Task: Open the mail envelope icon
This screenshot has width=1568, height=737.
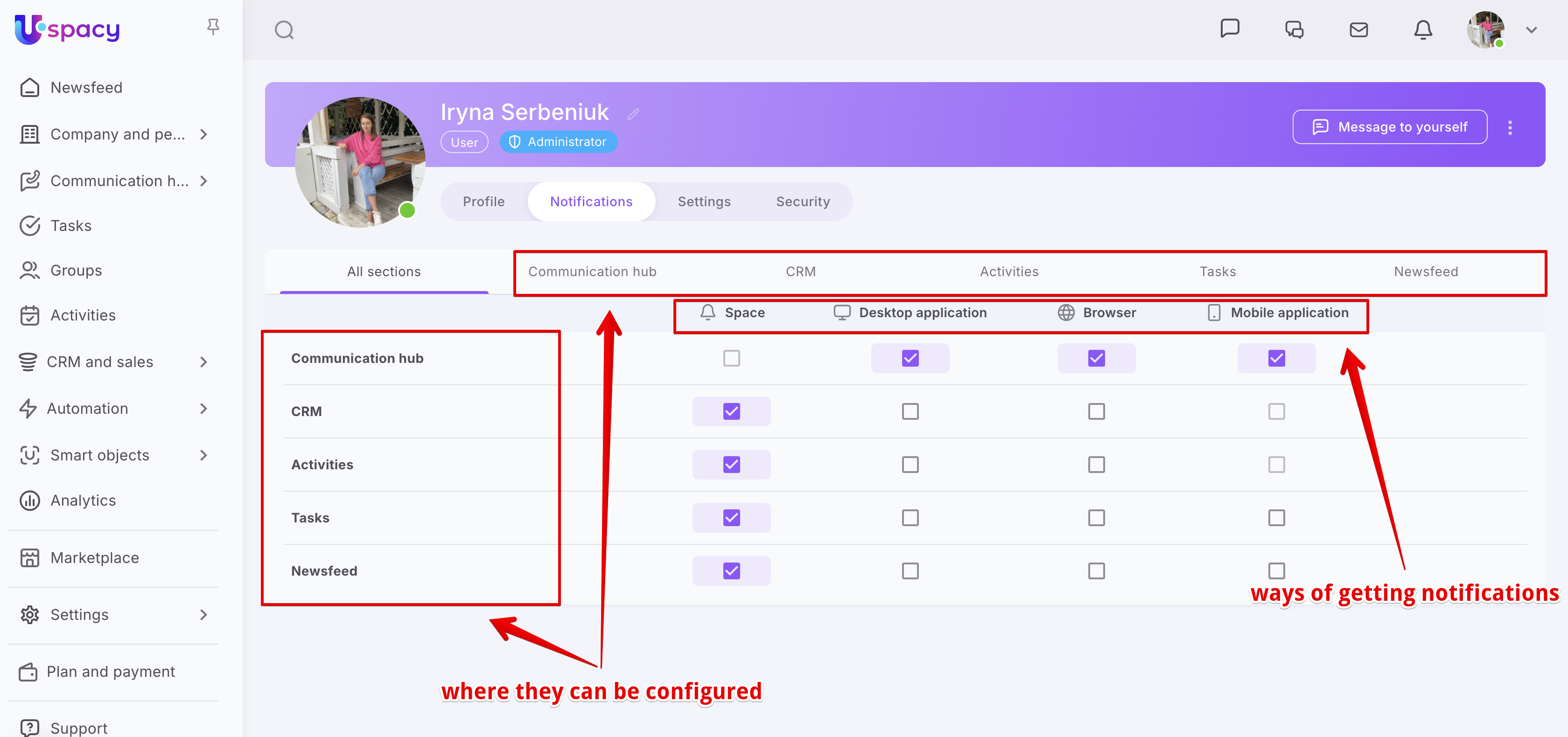Action: click(x=1358, y=30)
